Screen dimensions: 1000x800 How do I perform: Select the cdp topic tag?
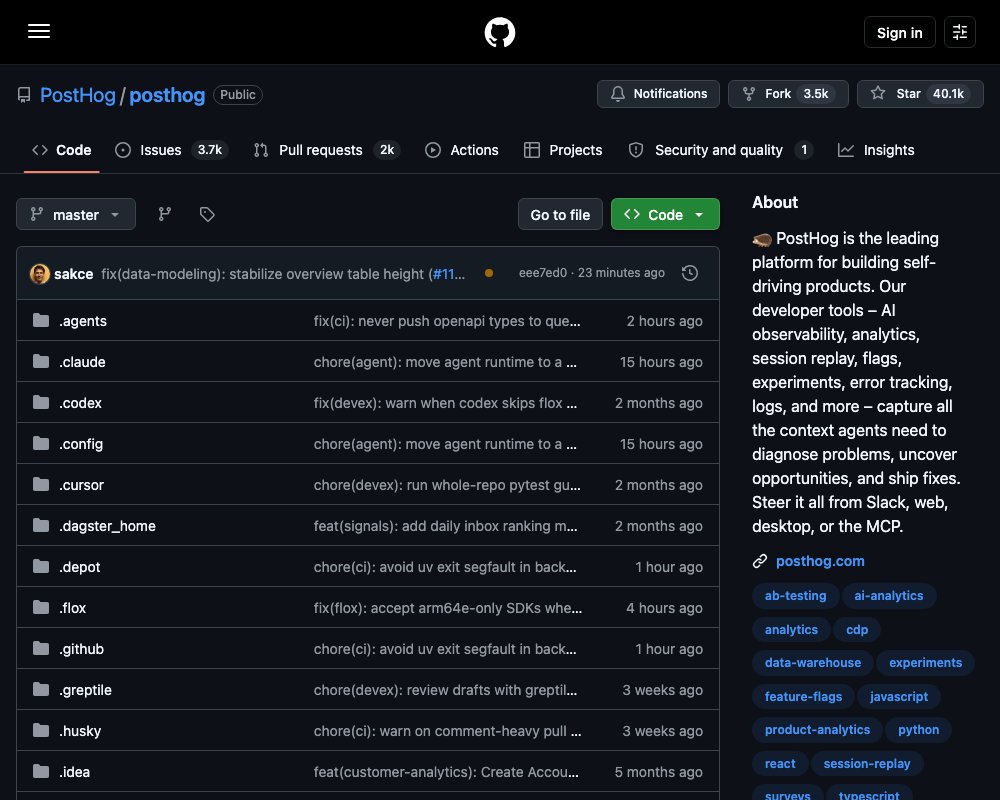coord(857,630)
